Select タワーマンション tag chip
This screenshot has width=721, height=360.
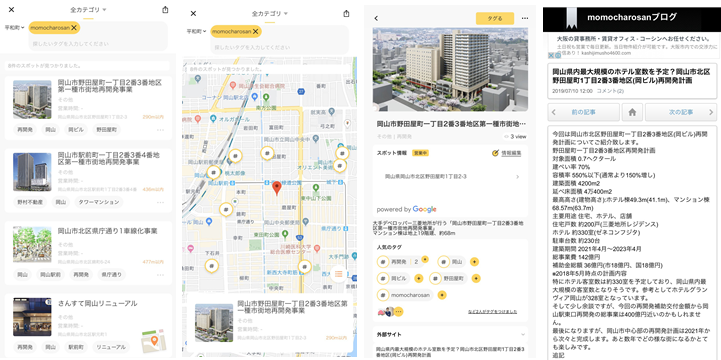coord(98,202)
